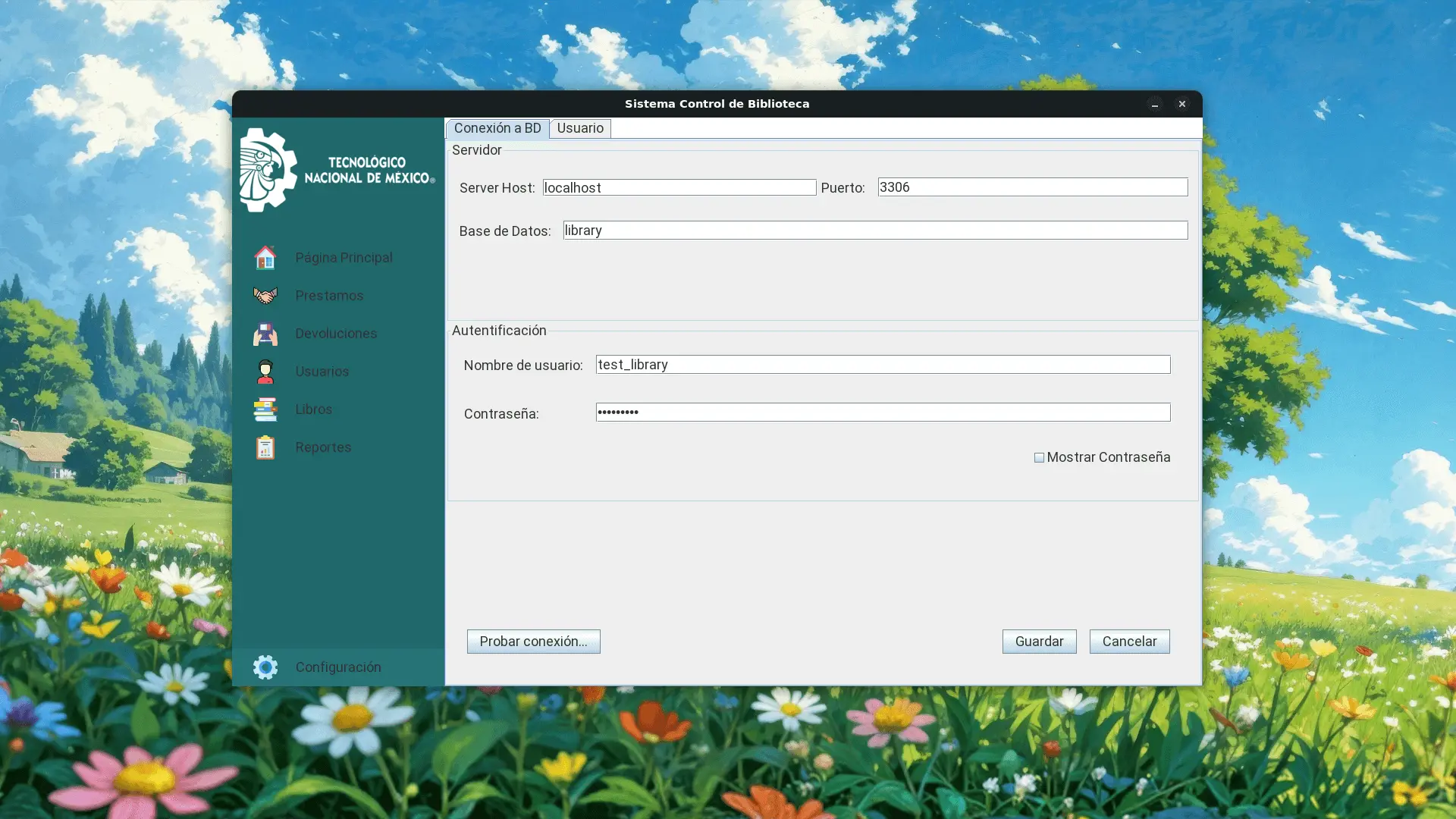
Task: Close the Sistema Control de Biblioteca window
Action: (1181, 104)
